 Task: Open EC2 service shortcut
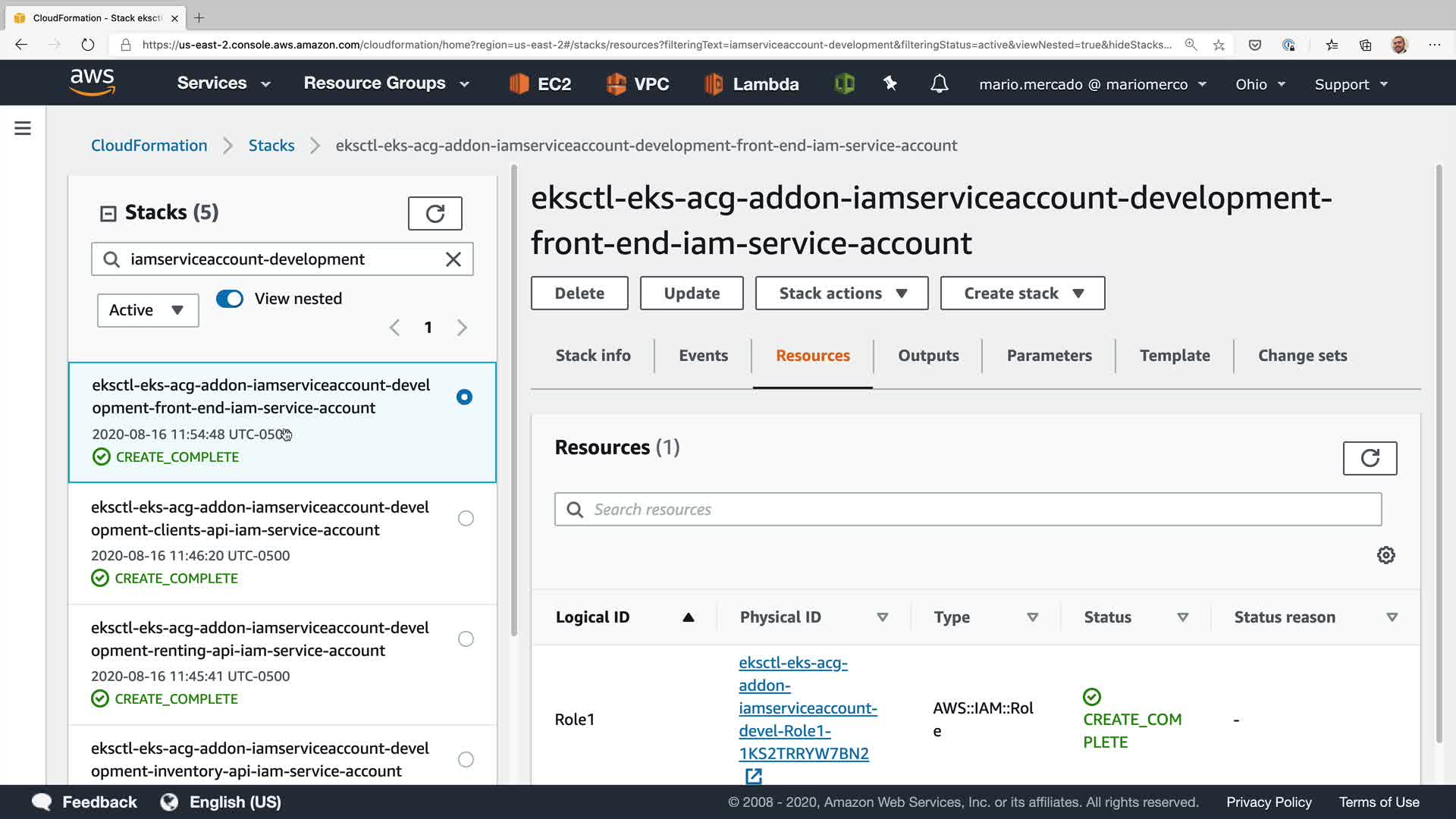click(540, 83)
